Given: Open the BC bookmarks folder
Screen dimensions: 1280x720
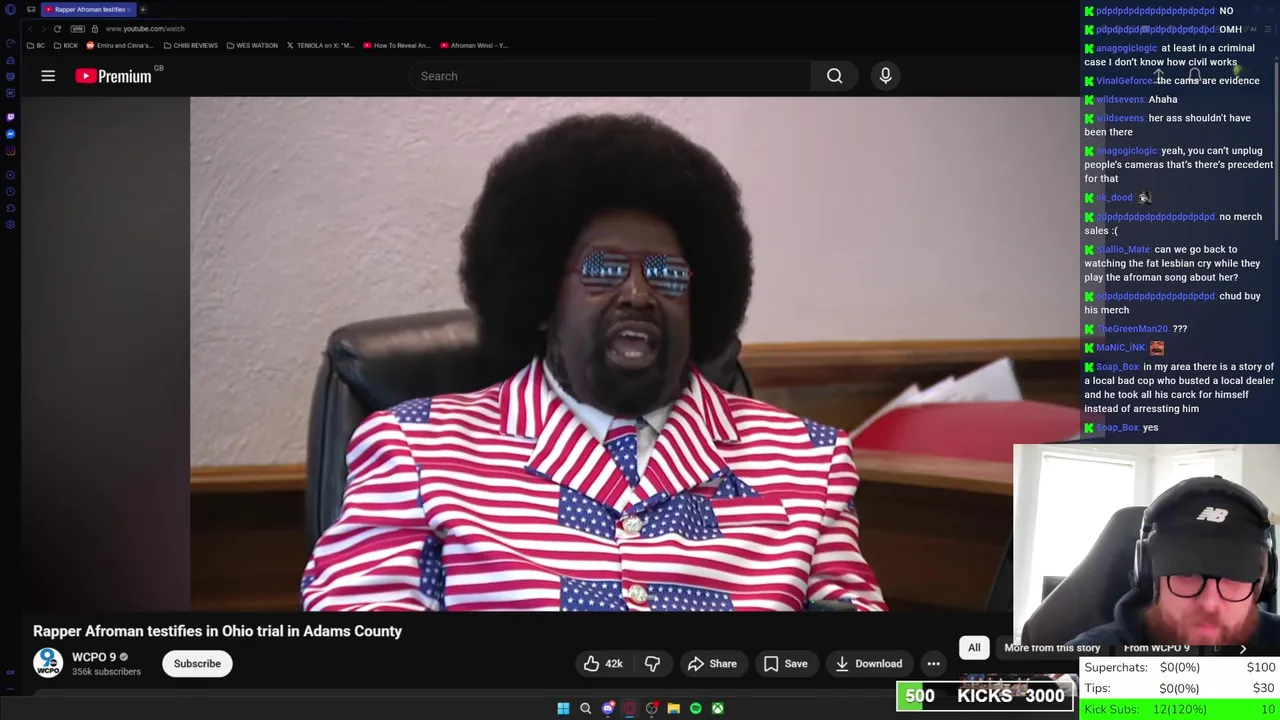Looking at the screenshot, I should pyautogui.click(x=36, y=45).
